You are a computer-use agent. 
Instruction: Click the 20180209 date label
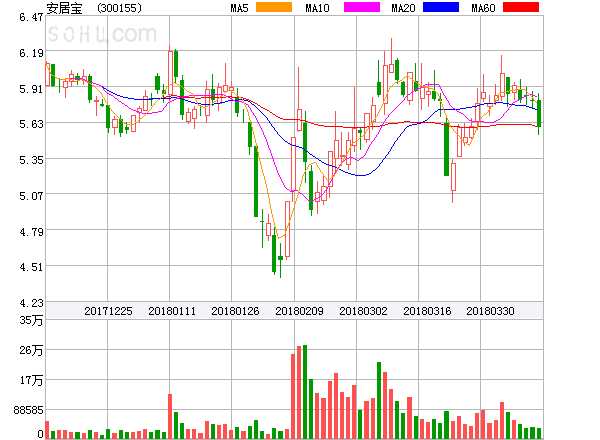(299, 311)
